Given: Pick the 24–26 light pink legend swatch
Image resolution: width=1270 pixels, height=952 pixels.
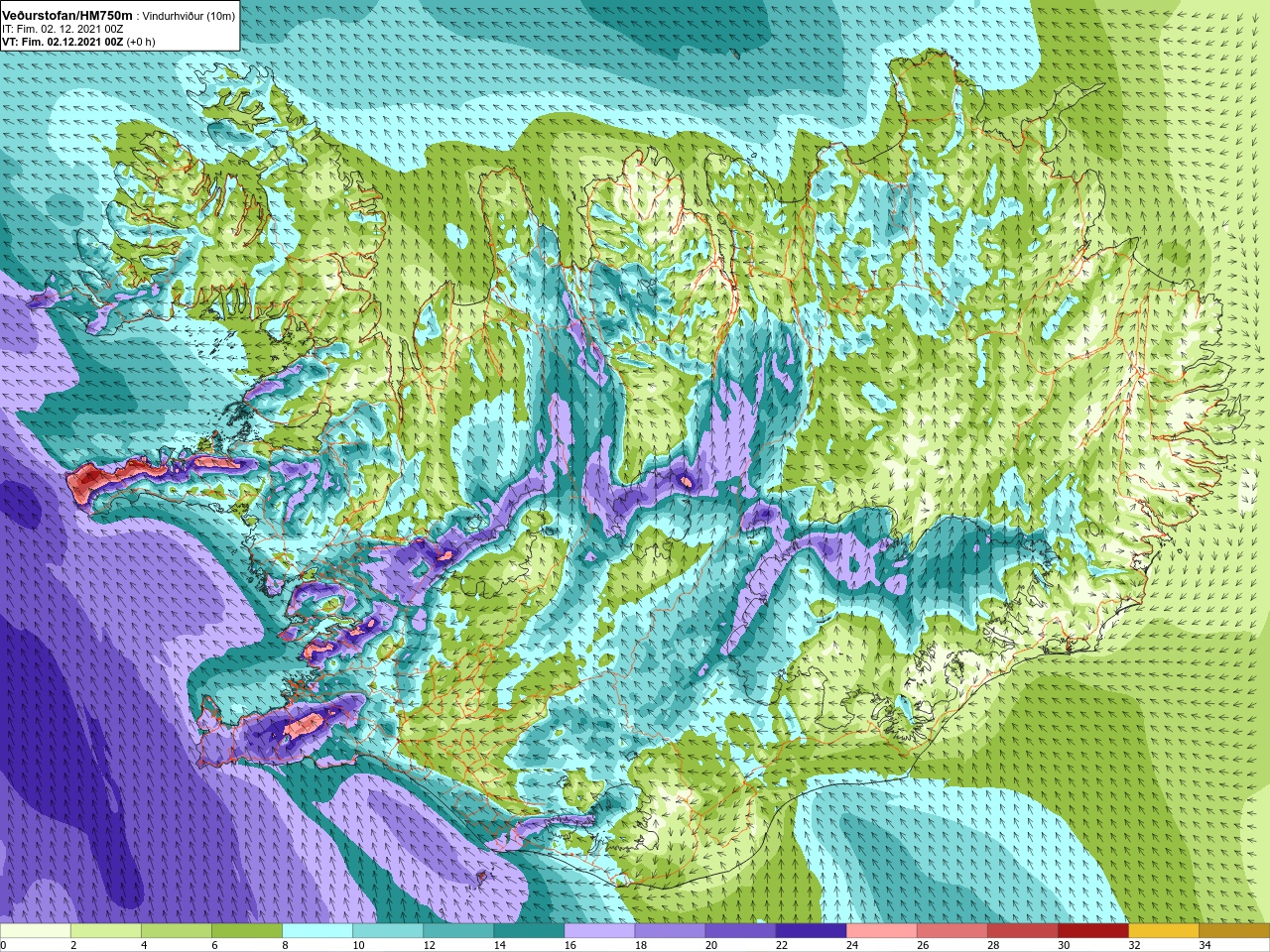Looking at the screenshot, I should point(881,931).
